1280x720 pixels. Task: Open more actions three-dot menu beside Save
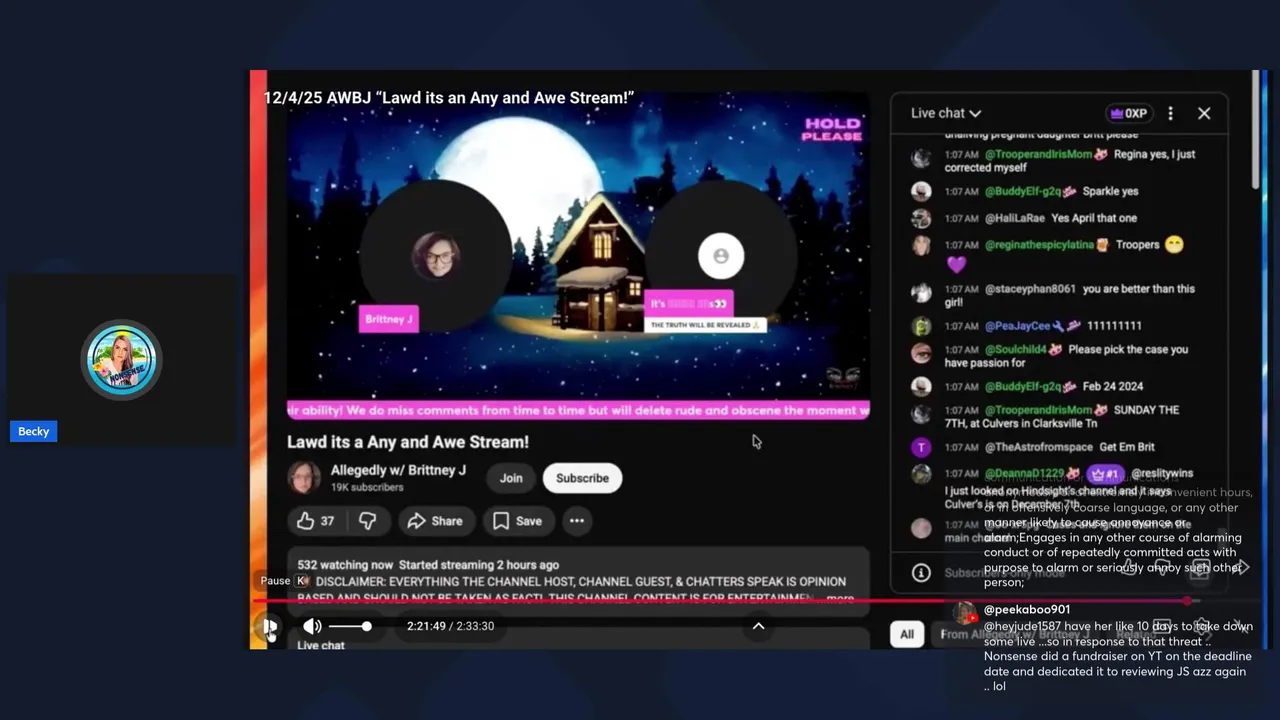coord(577,521)
